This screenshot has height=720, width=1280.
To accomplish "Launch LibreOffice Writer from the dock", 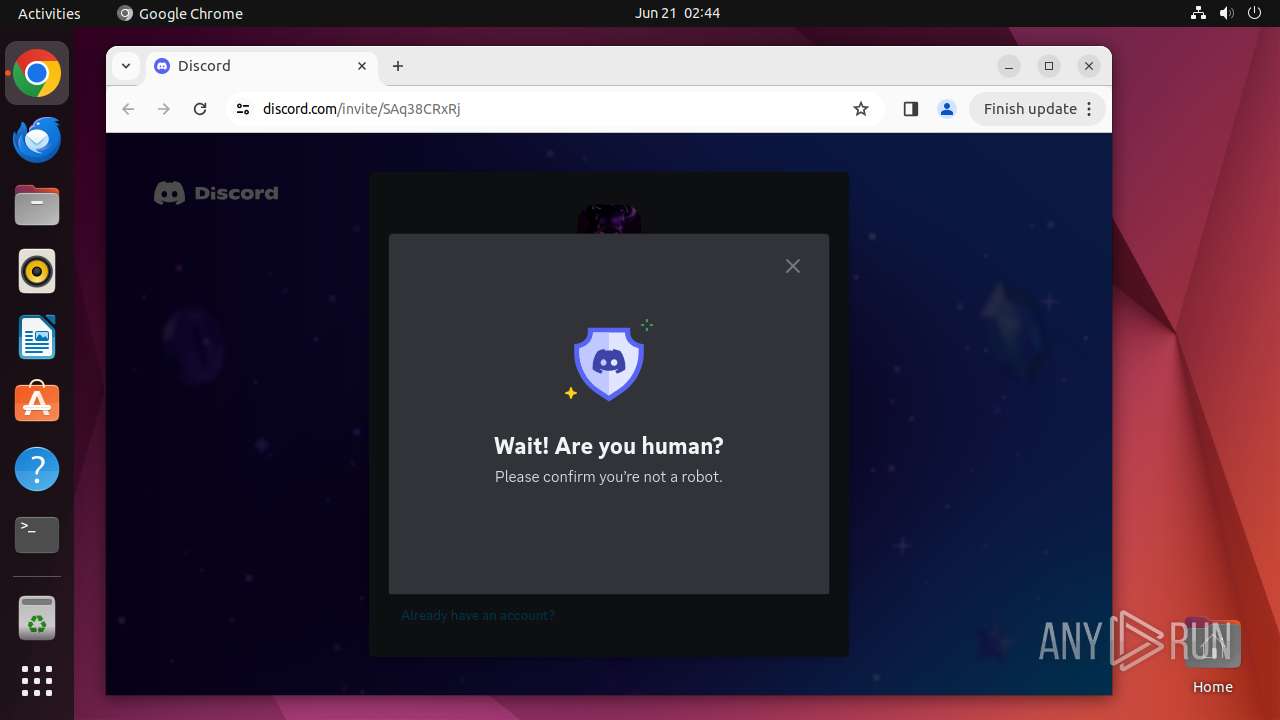I will pyautogui.click(x=37, y=337).
